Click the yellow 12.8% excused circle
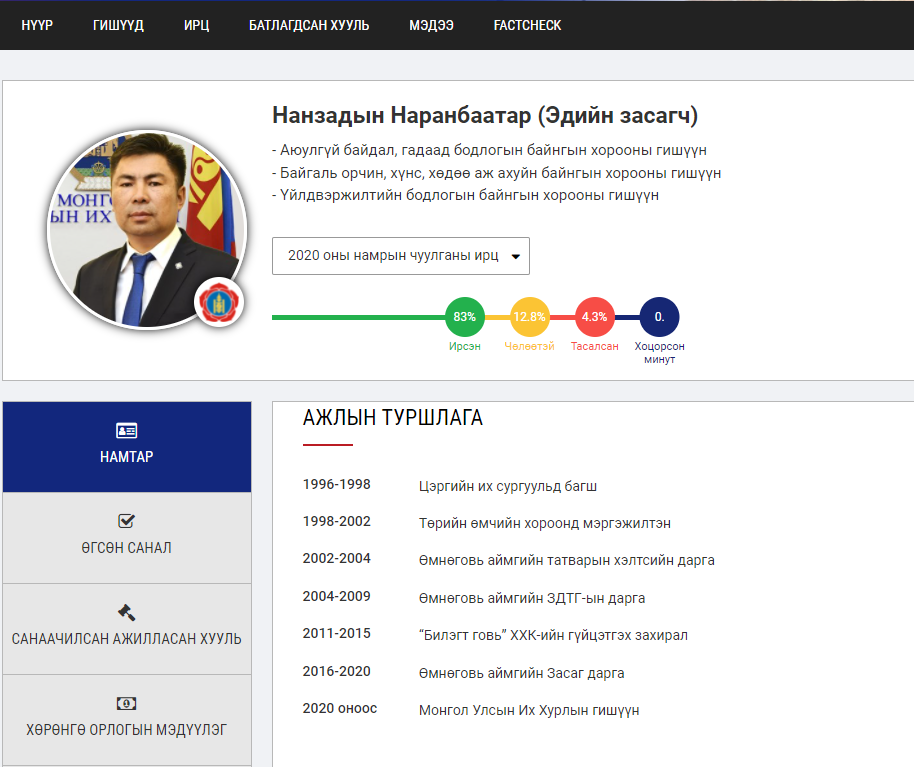Viewport: 914px width, 767px height. click(530, 317)
